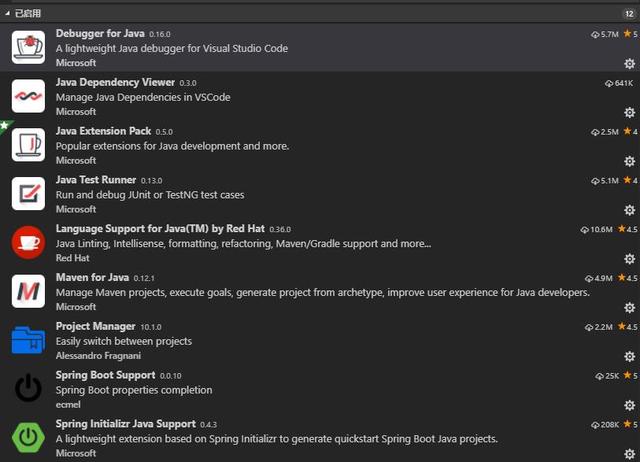Click the Red Hat Java language support icon

click(x=28, y=242)
